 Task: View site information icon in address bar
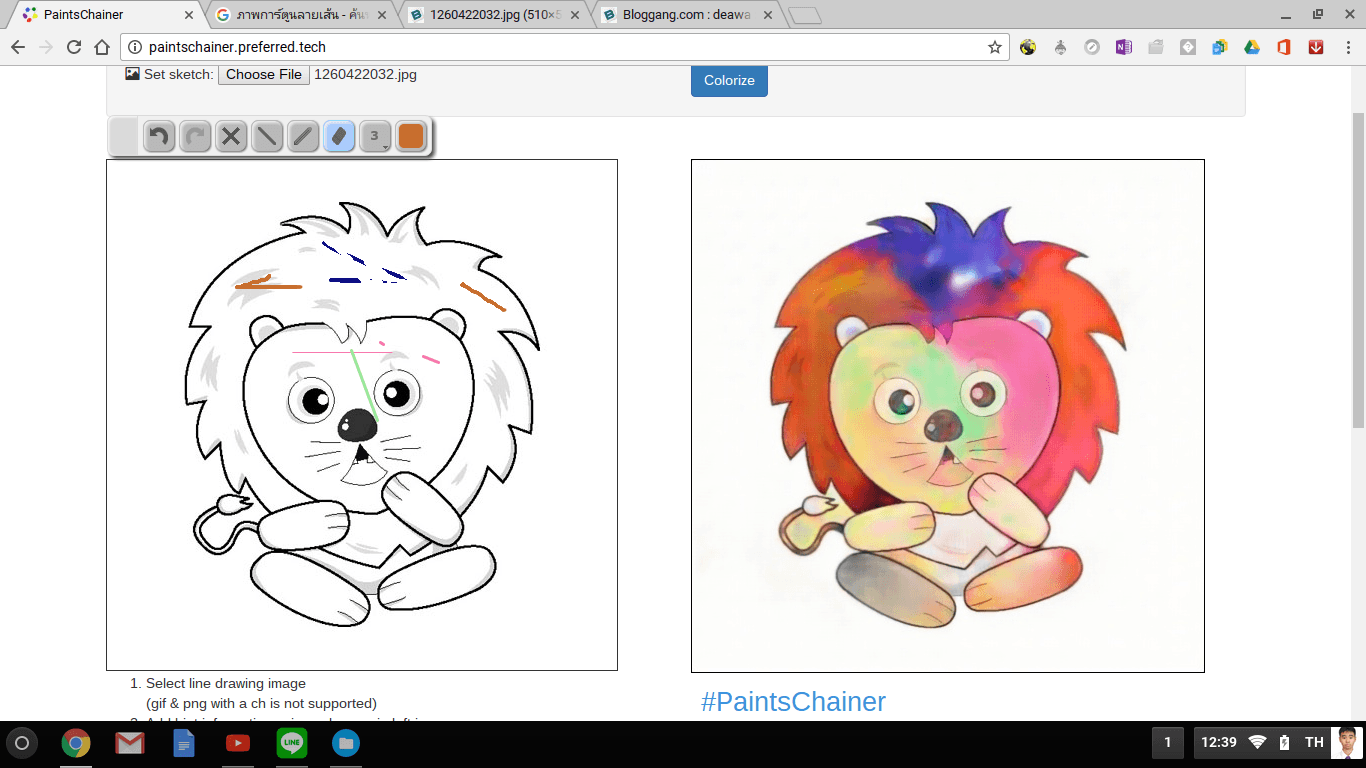click(136, 47)
